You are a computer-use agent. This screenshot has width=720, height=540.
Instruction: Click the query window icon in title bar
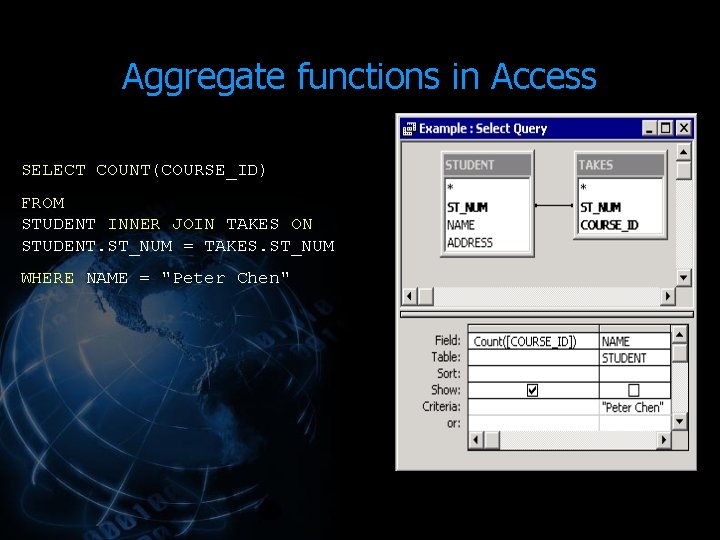tap(409, 129)
